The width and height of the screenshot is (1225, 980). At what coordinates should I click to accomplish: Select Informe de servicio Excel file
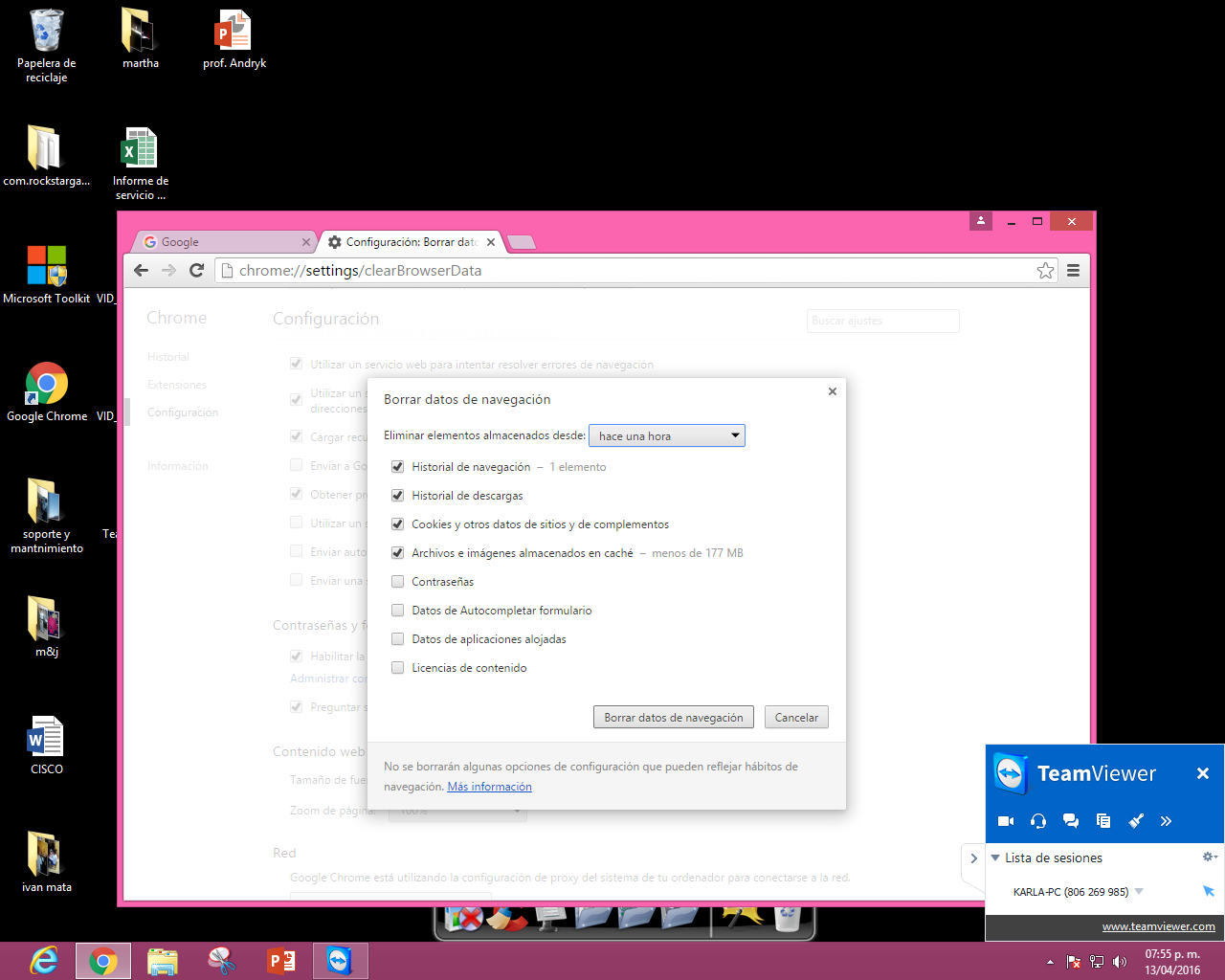click(x=140, y=164)
